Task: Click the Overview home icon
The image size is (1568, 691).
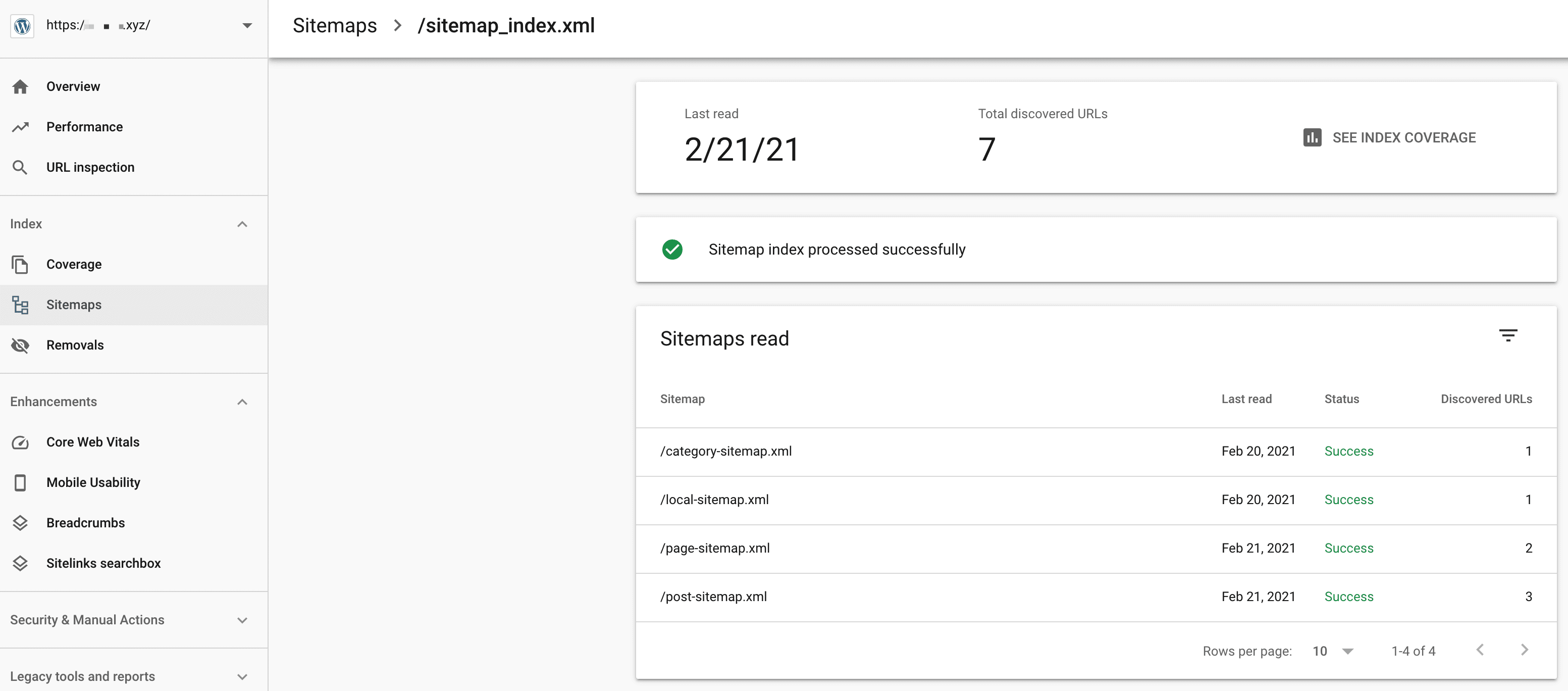Action: pyautogui.click(x=20, y=86)
